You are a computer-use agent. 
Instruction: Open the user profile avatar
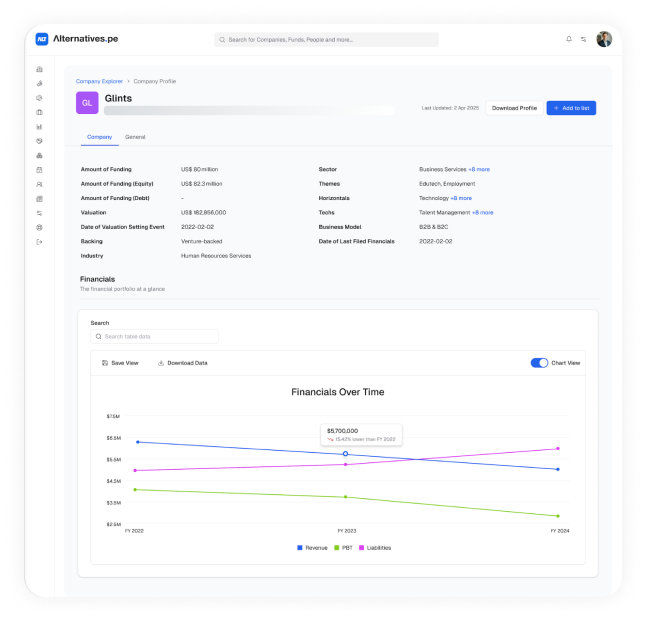pyautogui.click(x=604, y=39)
